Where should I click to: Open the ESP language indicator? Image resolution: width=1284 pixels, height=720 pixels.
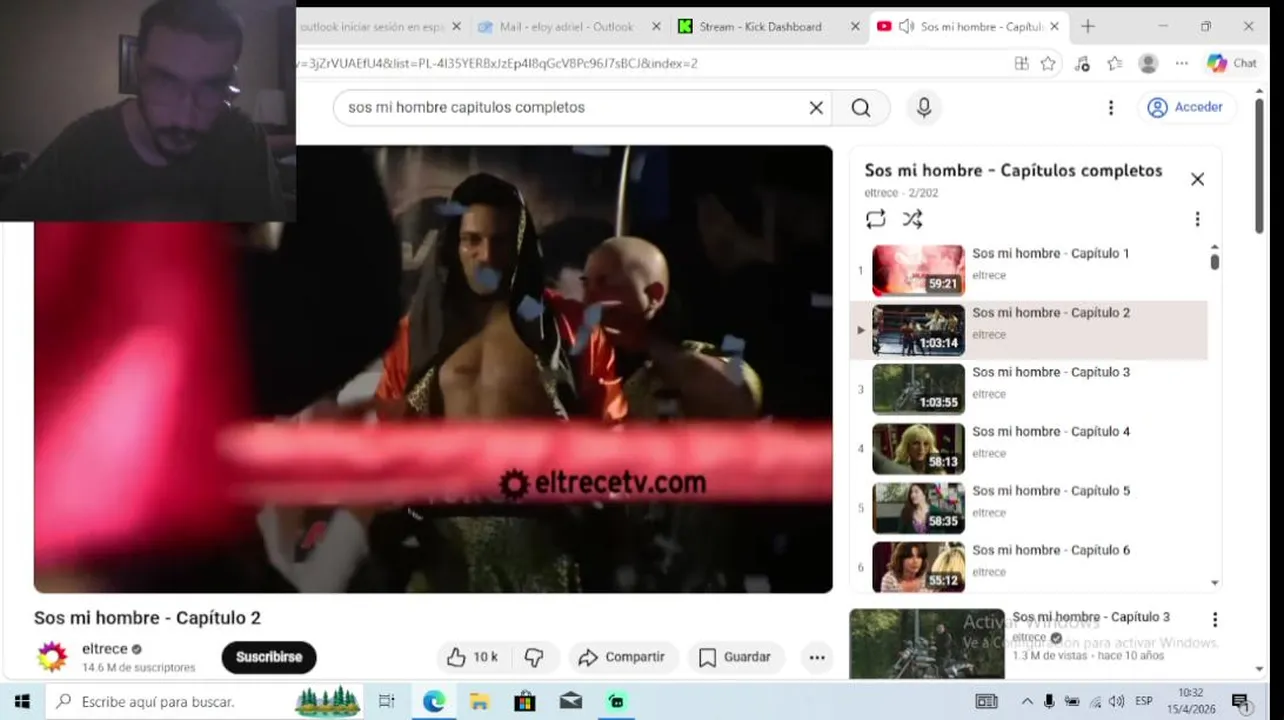click(1143, 702)
